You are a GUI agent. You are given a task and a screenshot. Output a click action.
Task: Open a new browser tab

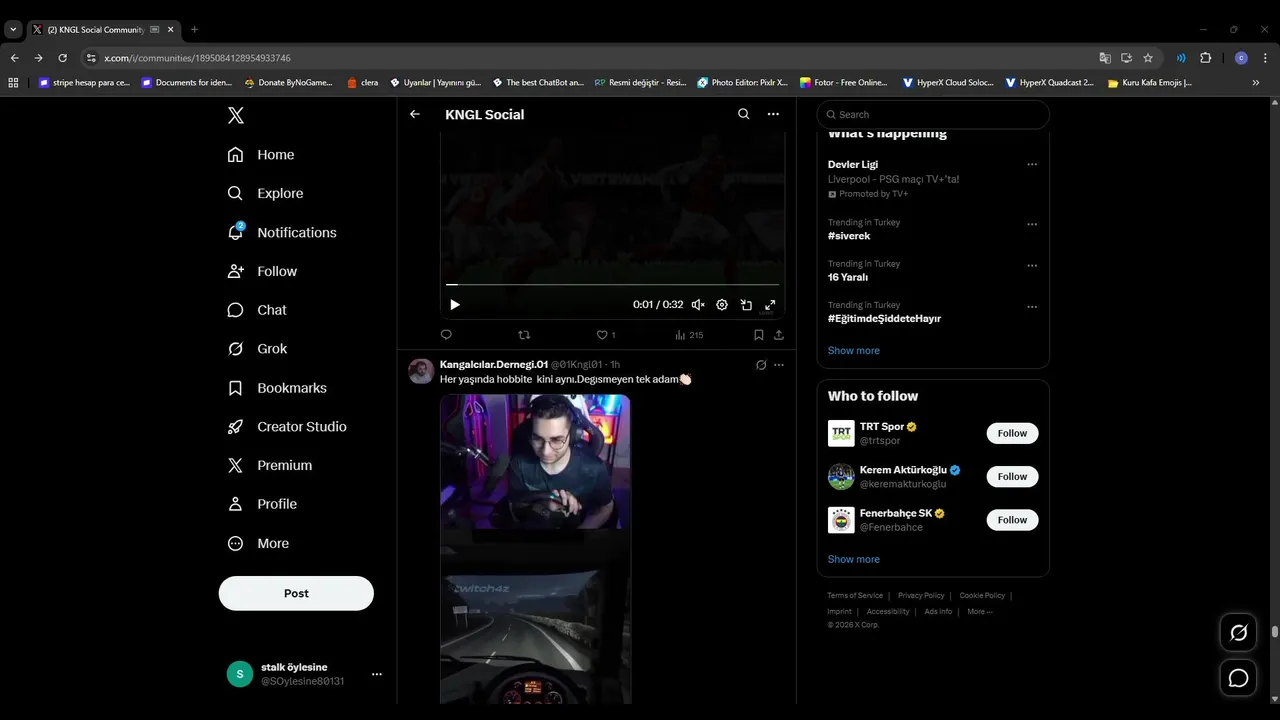[194, 29]
